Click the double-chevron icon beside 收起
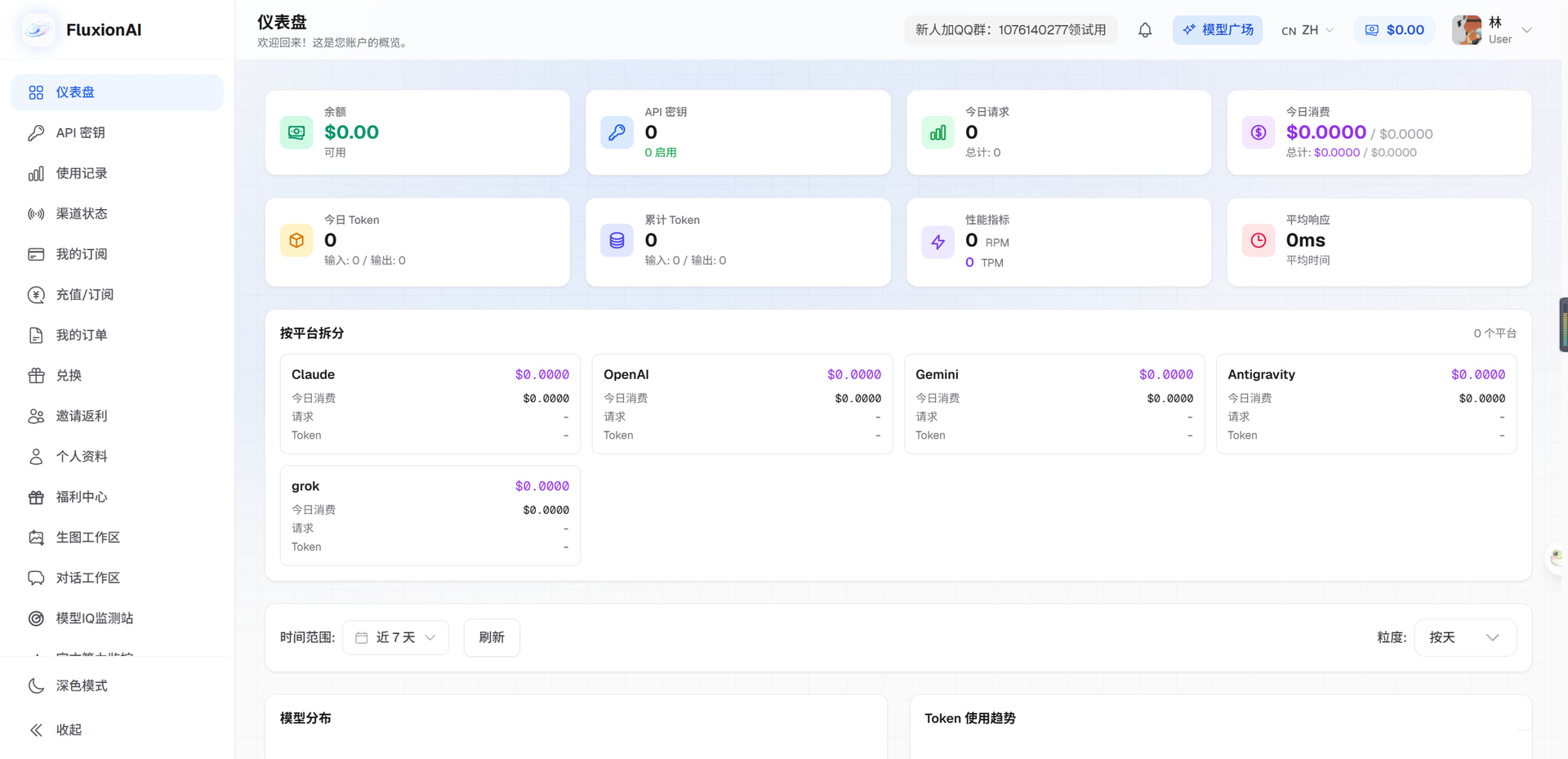The image size is (1568, 759). [x=36, y=730]
